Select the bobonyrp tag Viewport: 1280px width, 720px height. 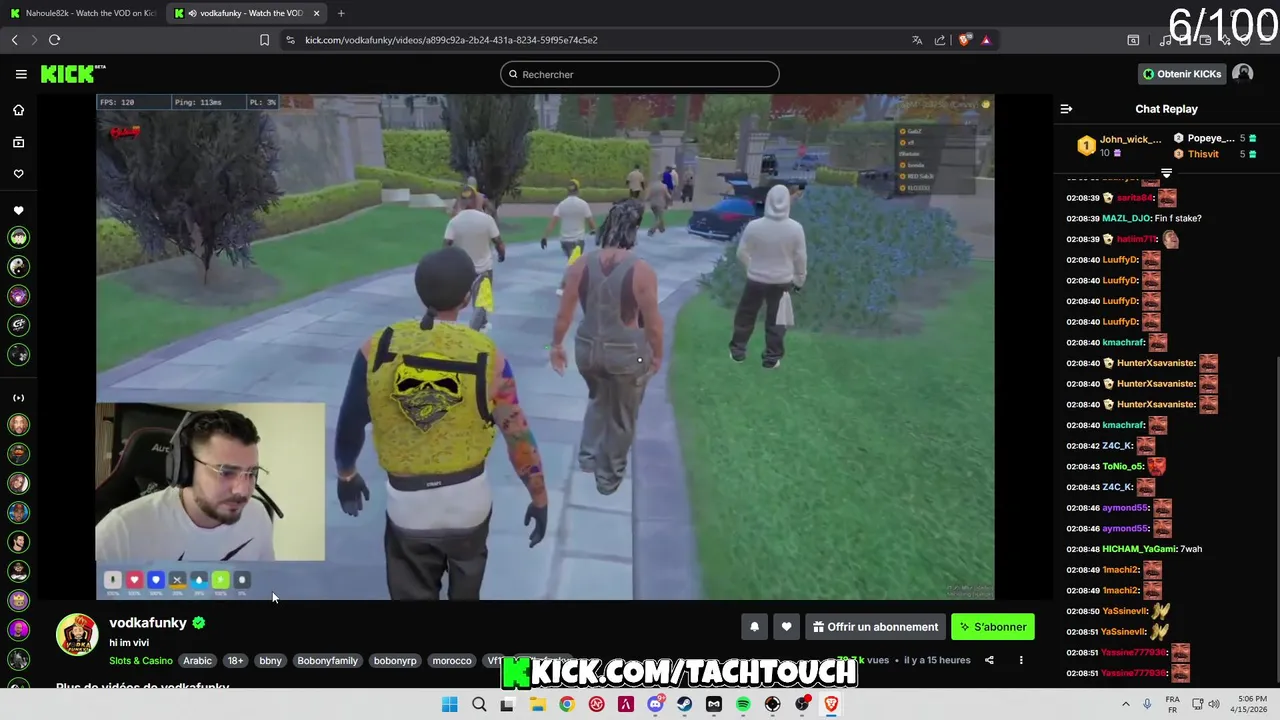click(395, 661)
